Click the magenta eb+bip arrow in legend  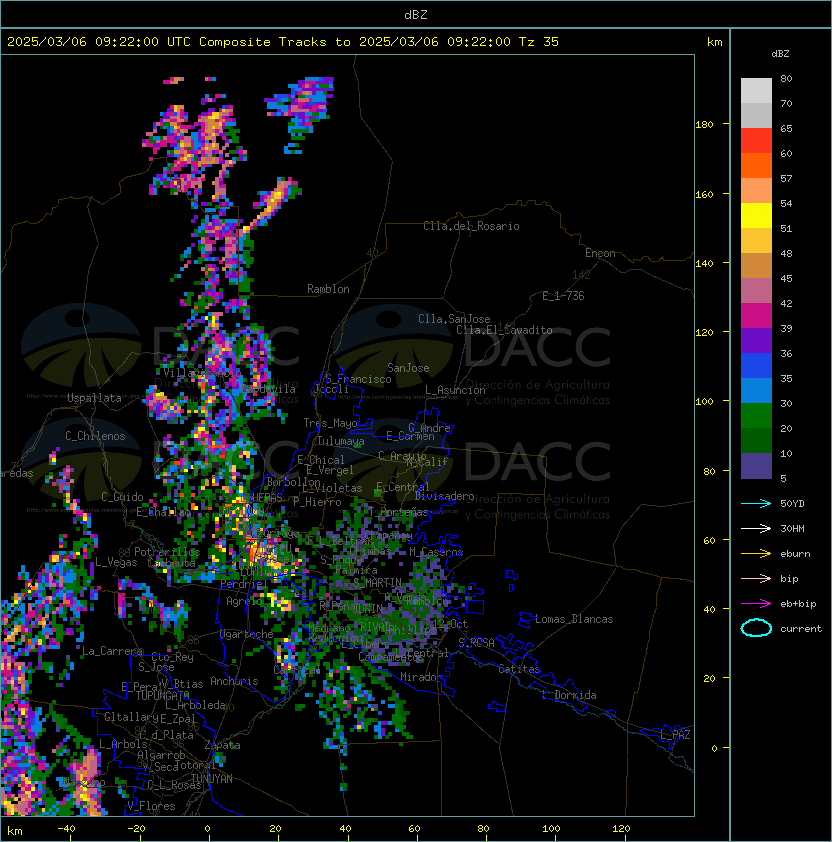tap(756, 604)
